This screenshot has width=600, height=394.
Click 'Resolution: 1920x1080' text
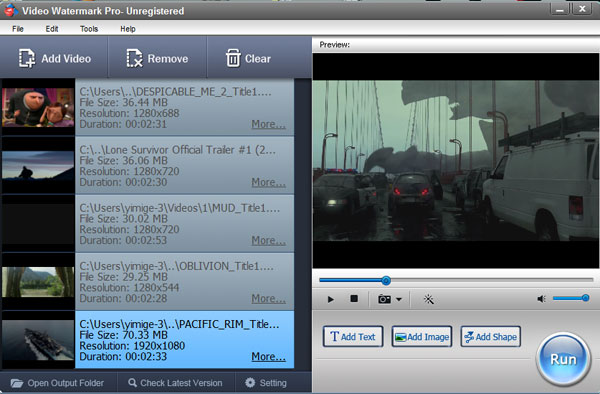click(132, 346)
